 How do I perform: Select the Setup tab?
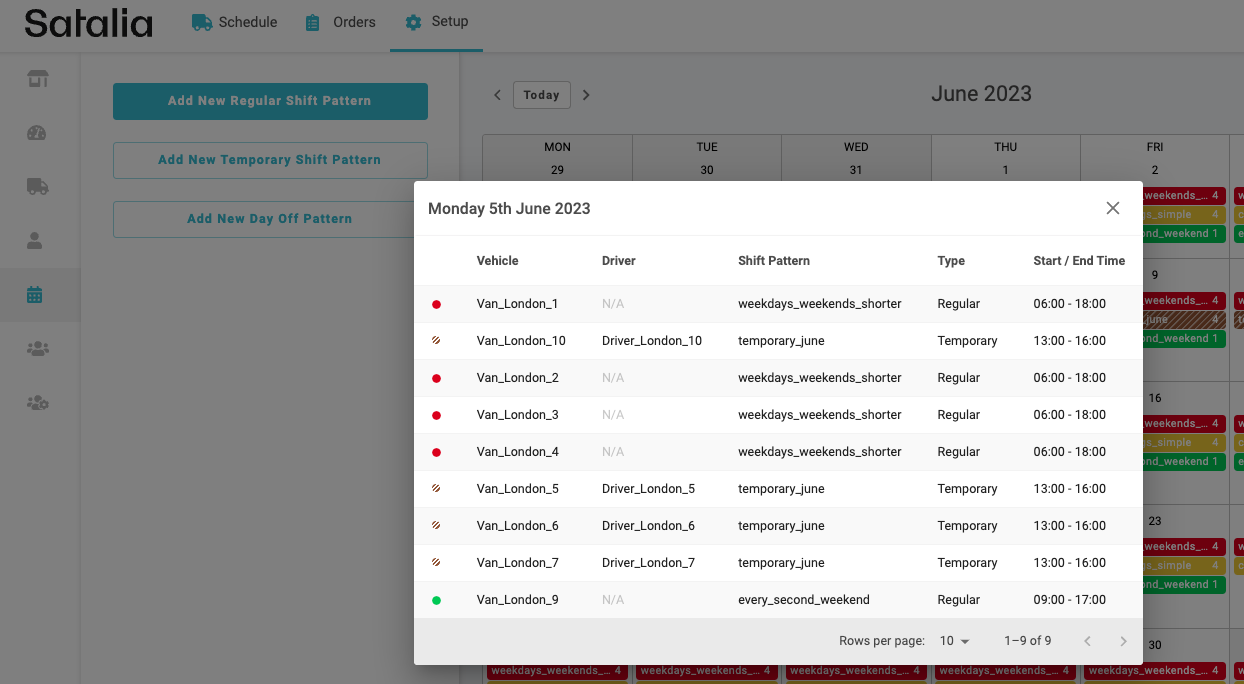[436, 22]
